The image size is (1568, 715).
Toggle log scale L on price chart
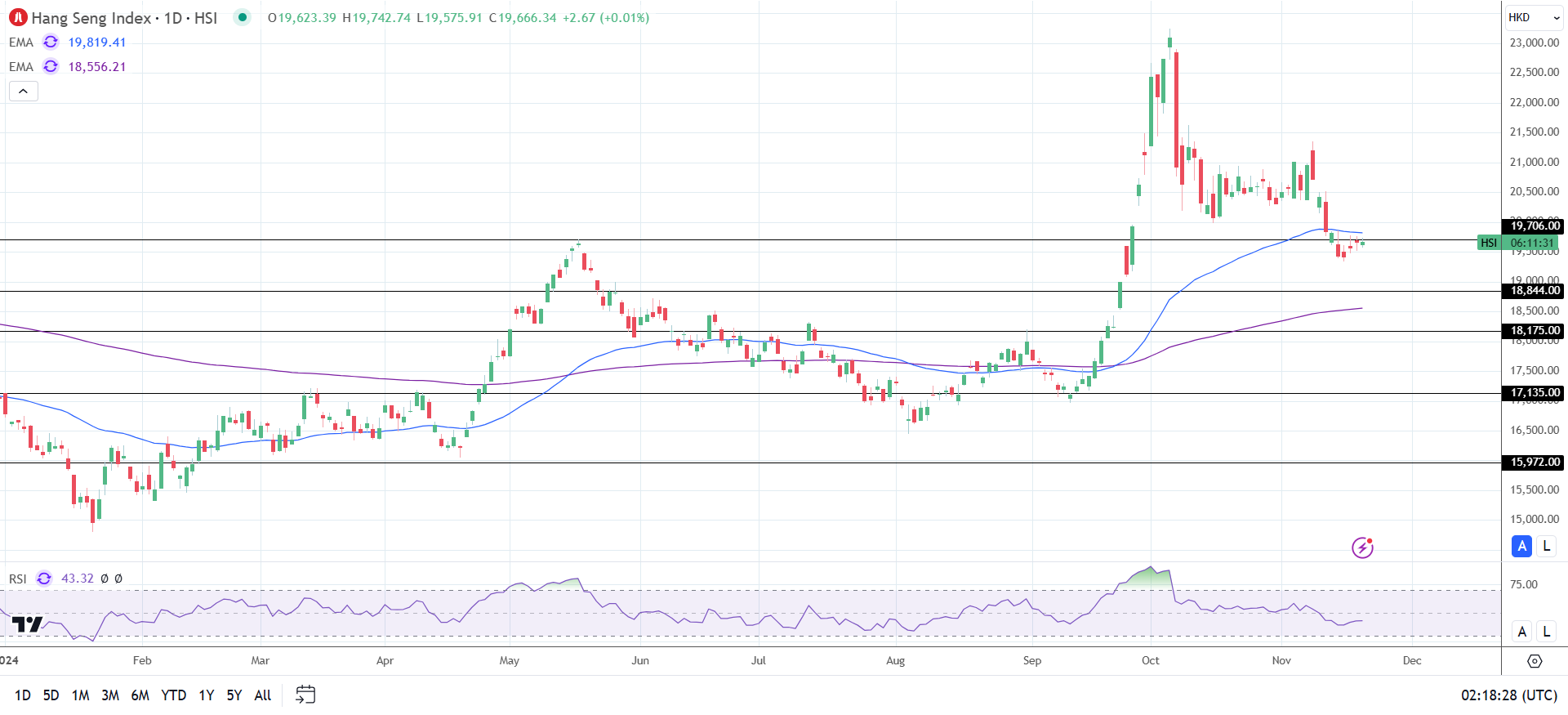coord(1546,546)
